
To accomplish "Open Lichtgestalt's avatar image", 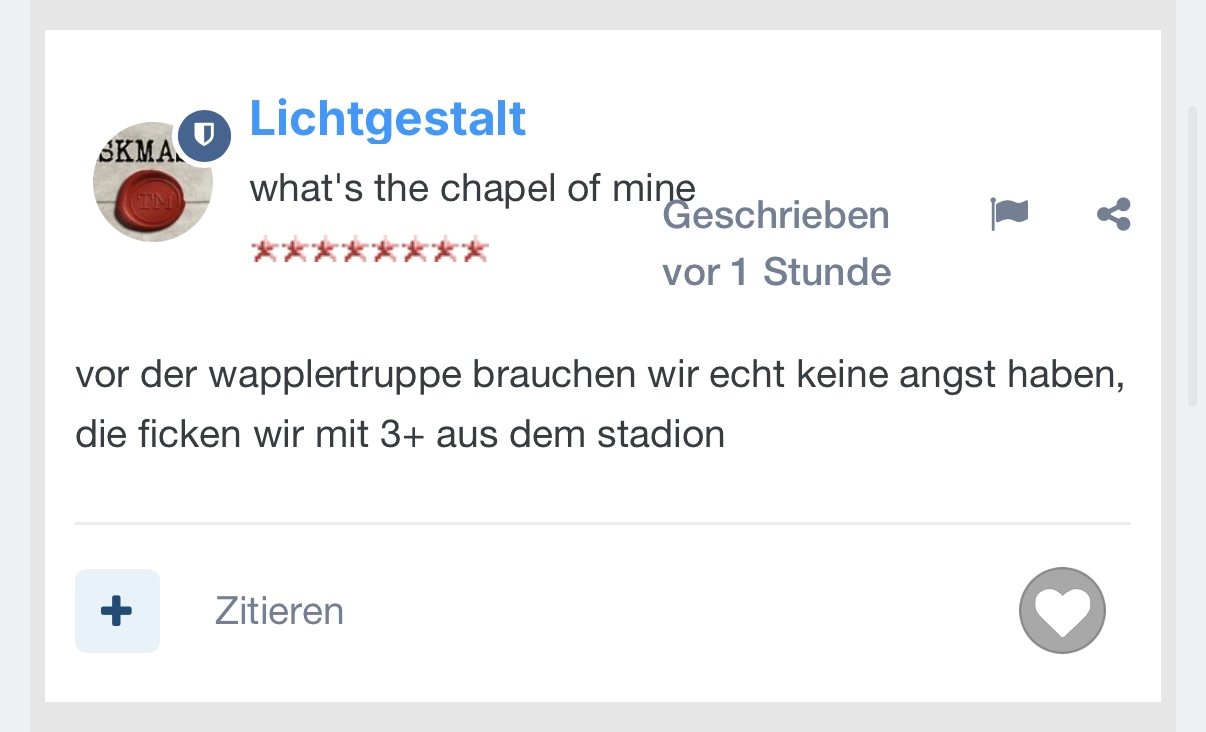I will click(152, 182).
